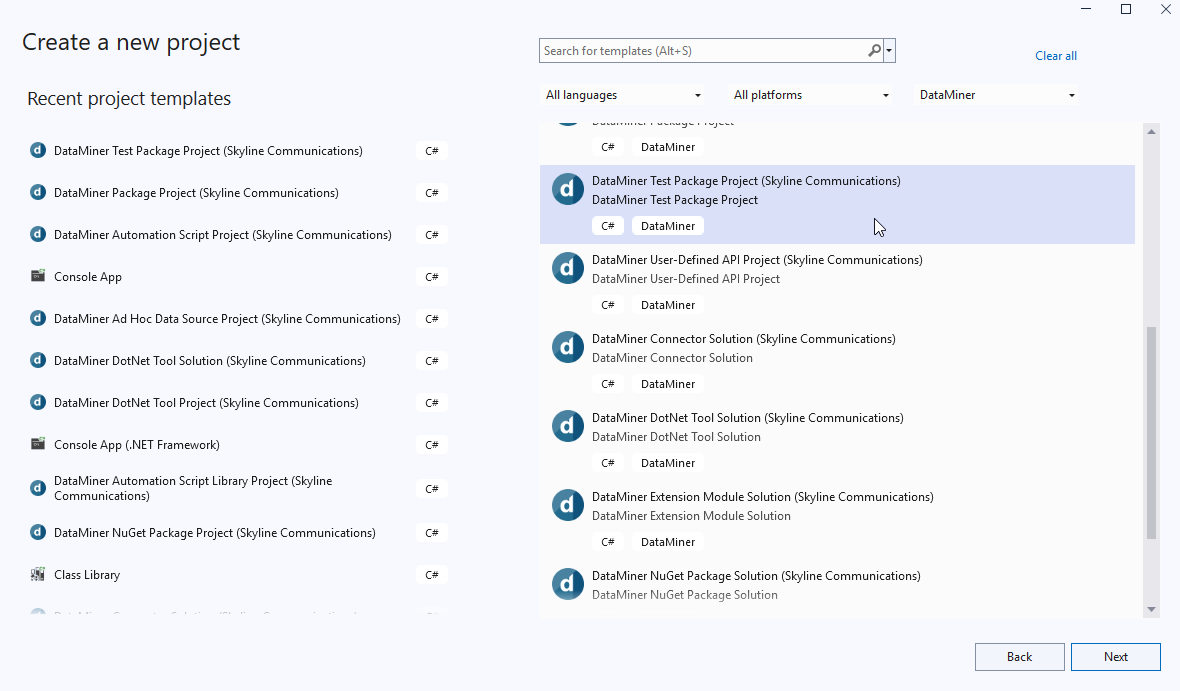This screenshot has height=691, width=1180.
Task: Click the Console App (.NET Framework) icon
Action: tap(37, 444)
